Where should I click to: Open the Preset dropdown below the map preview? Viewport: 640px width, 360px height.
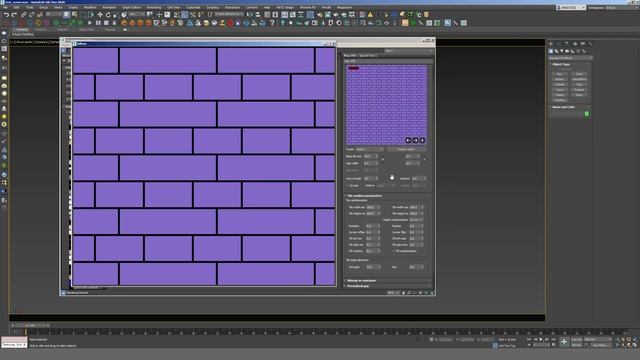click(x=369, y=149)
